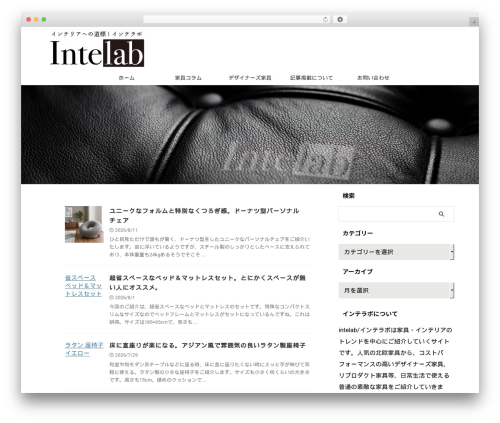Click the browser reload icon

[x=325, y=20]
